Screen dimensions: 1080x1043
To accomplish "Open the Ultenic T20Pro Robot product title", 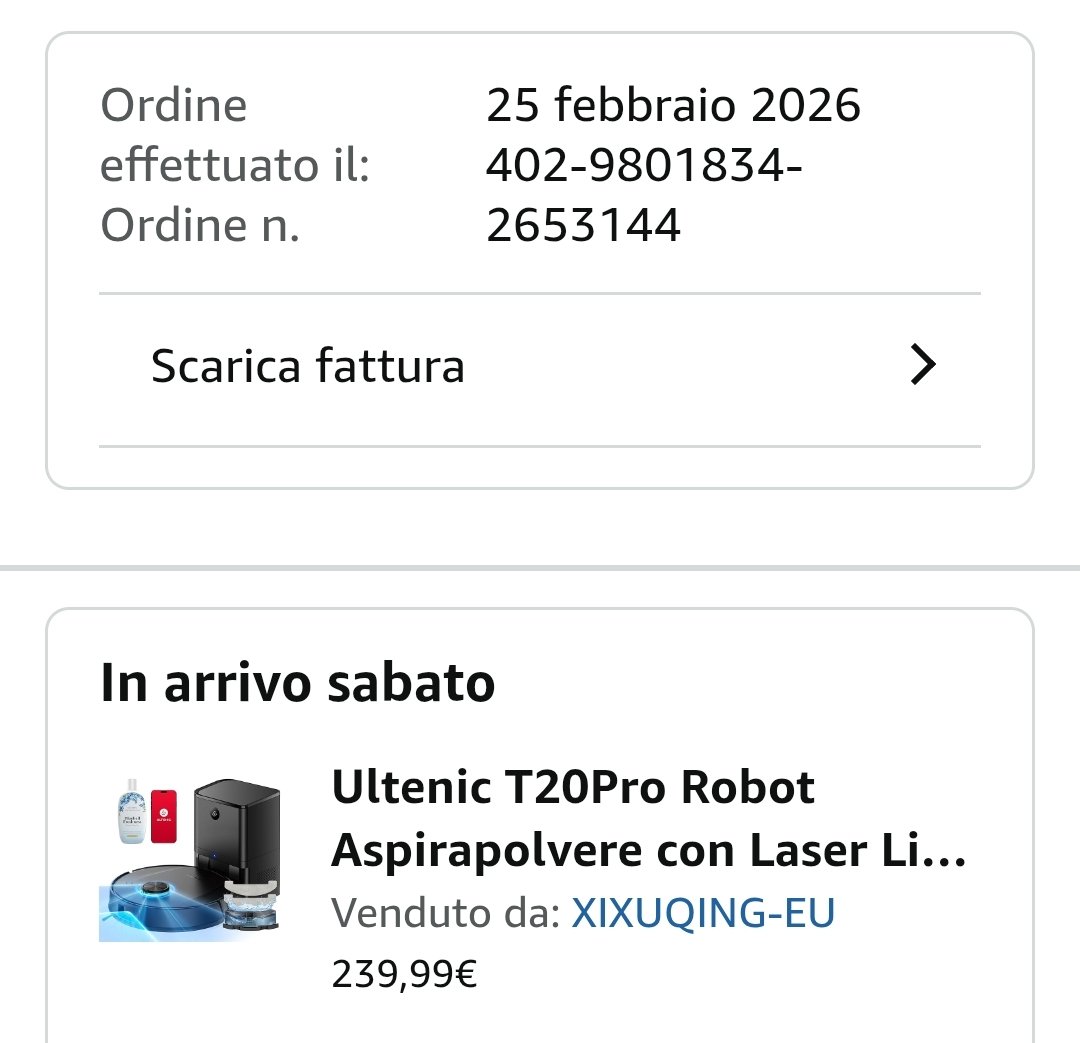I will [648, 818].
